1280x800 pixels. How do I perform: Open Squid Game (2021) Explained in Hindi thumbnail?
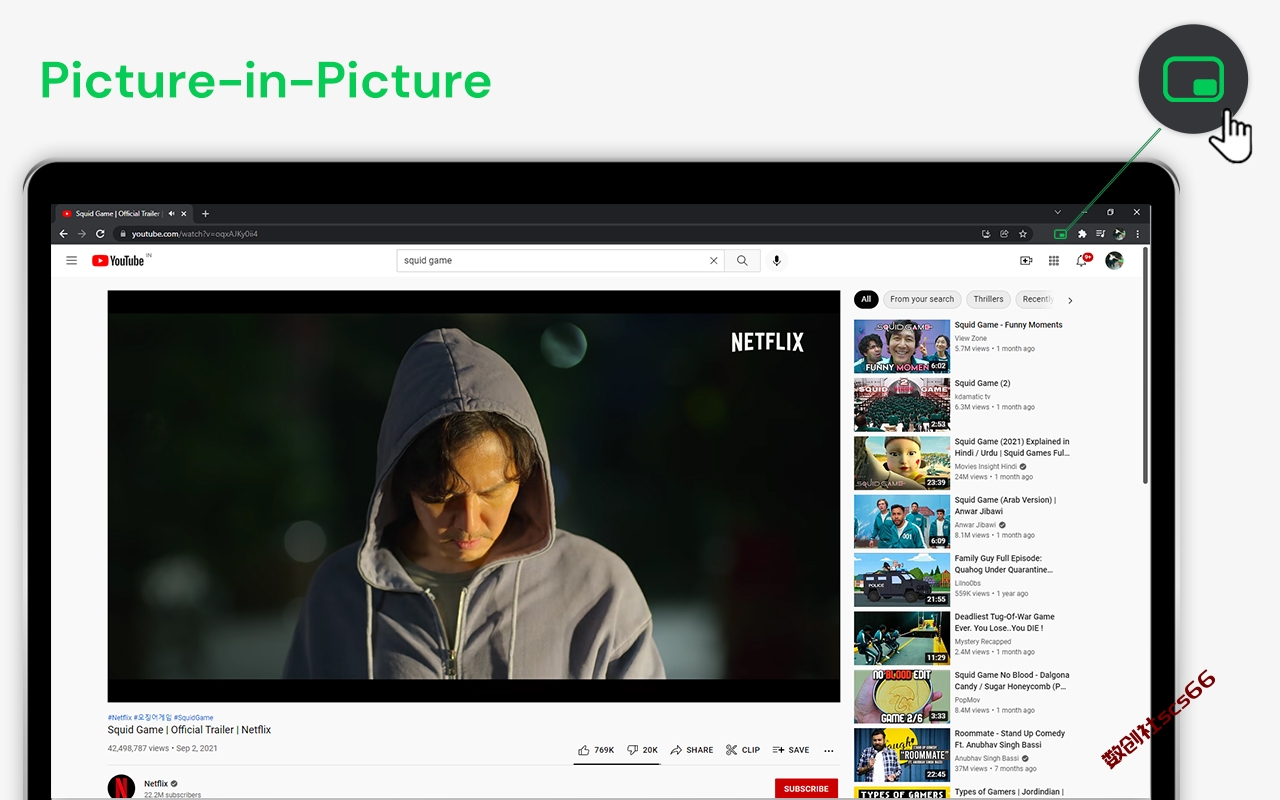click(x=902, y=463)
